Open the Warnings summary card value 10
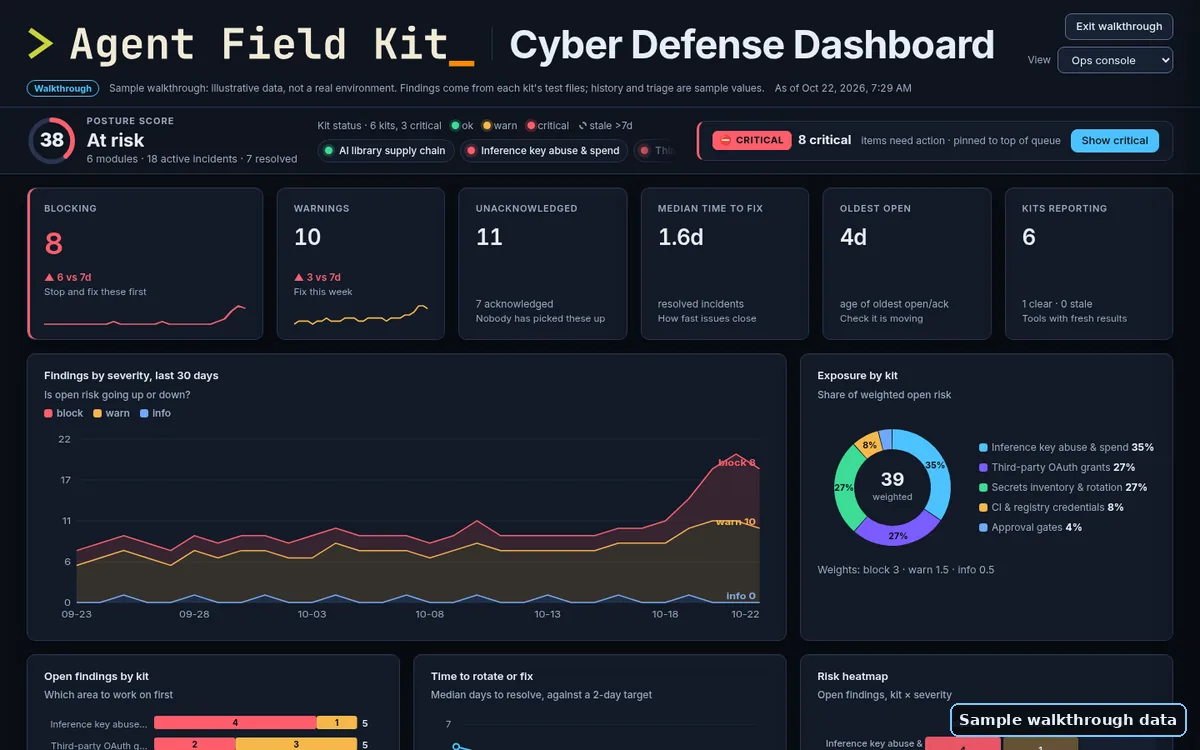Image resolution: width=1200 pixels, height=750 pixels. 307,237
